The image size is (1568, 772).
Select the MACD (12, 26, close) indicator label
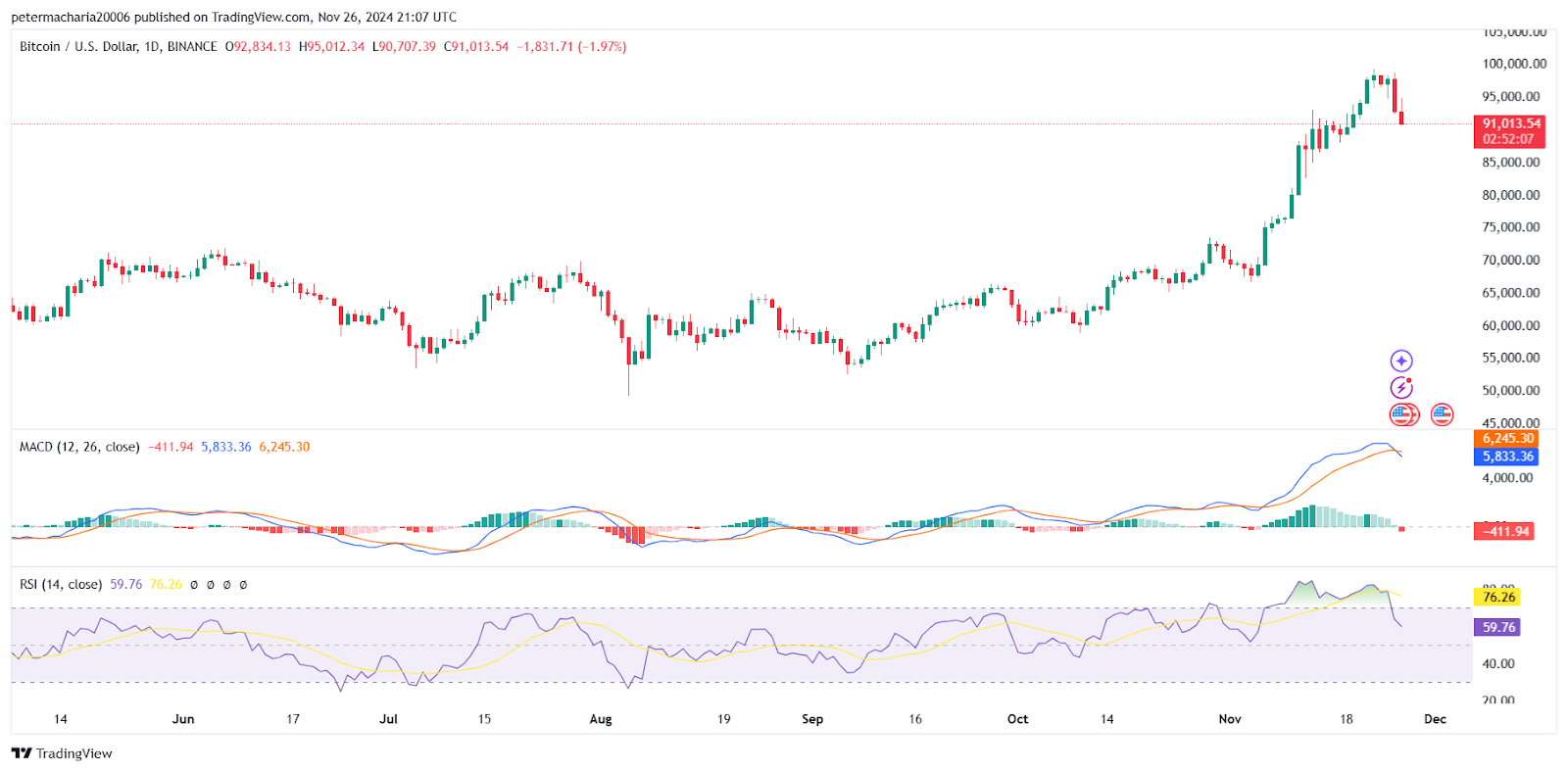click(x=79, y=447)
